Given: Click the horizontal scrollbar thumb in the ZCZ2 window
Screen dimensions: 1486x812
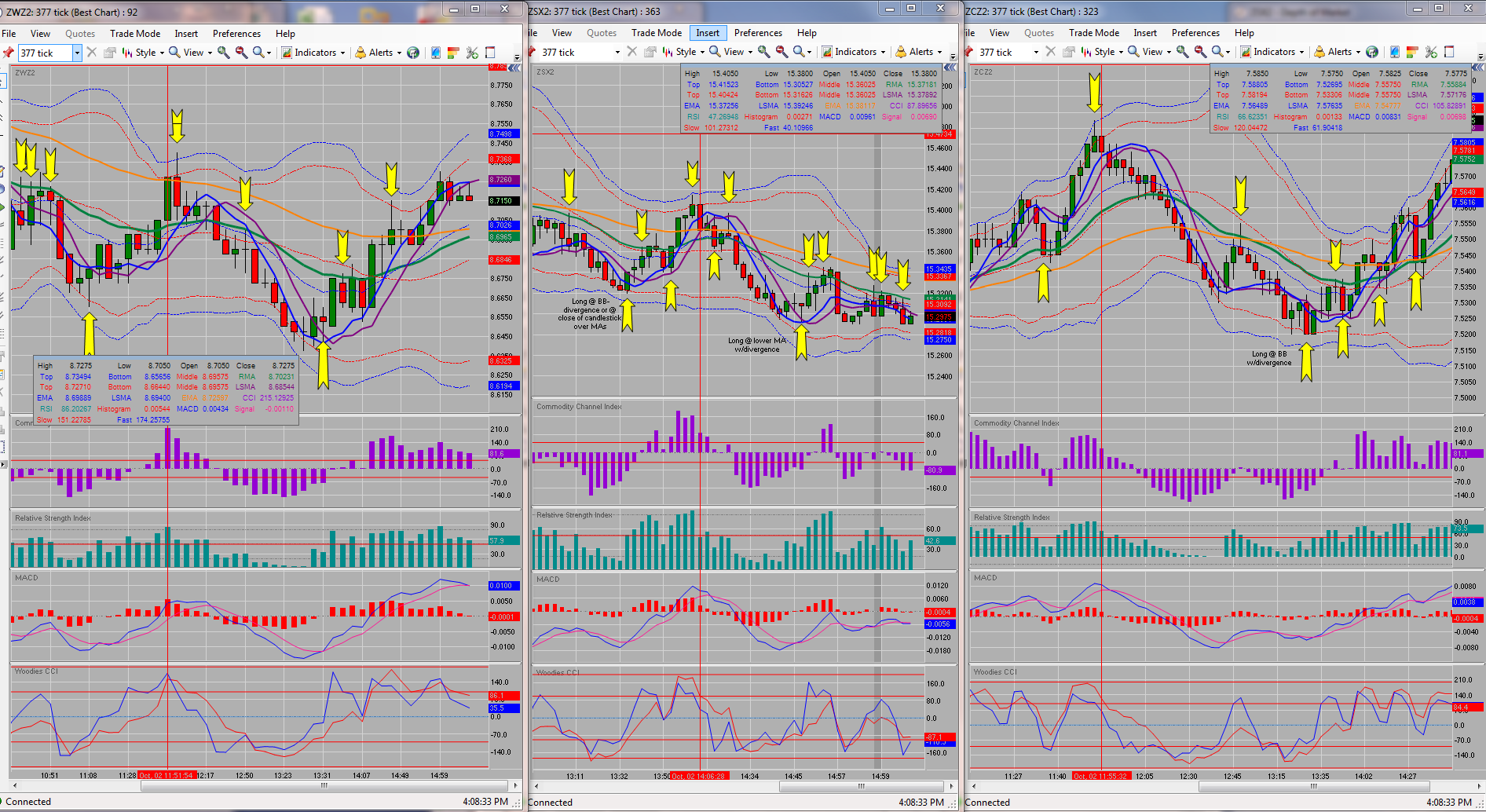Looking at the screenshot, I should tap(1313, 786).
